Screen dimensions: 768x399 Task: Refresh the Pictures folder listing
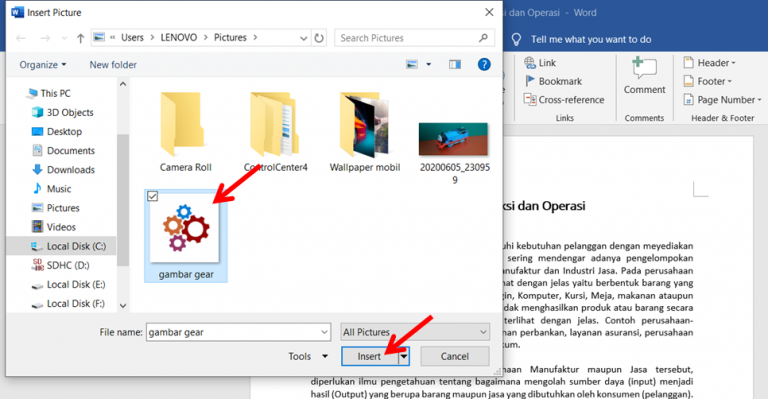coord(319,38)
